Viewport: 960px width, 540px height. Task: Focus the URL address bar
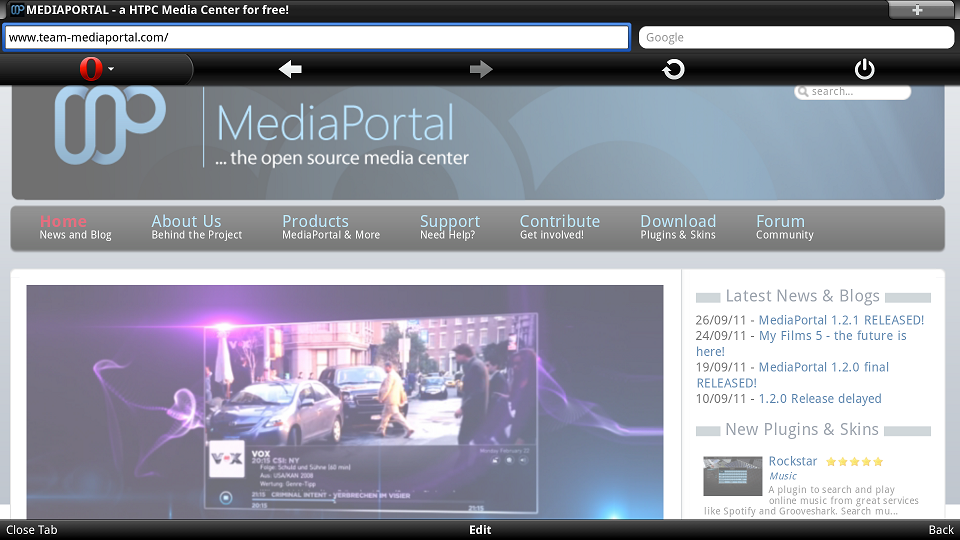317,37
